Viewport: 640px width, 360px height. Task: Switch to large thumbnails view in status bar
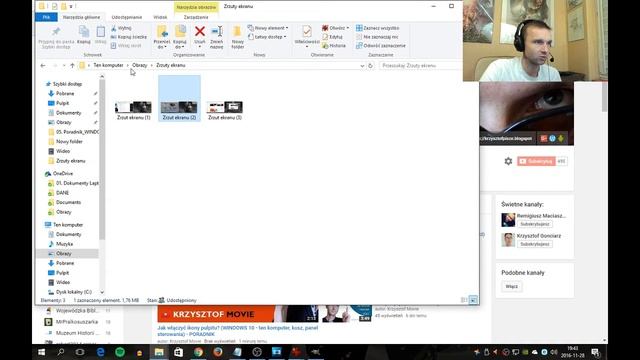click(473, 300)
